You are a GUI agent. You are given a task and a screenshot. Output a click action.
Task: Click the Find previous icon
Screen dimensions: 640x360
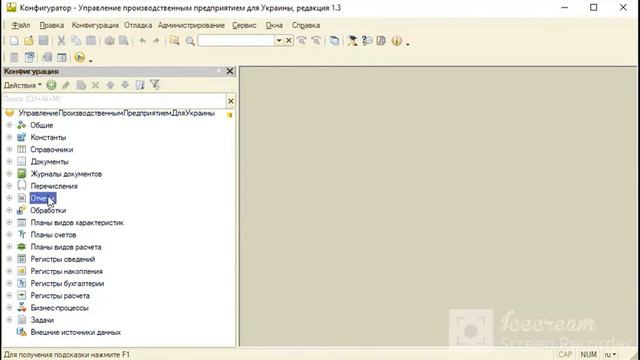click(x=316, y=41)
